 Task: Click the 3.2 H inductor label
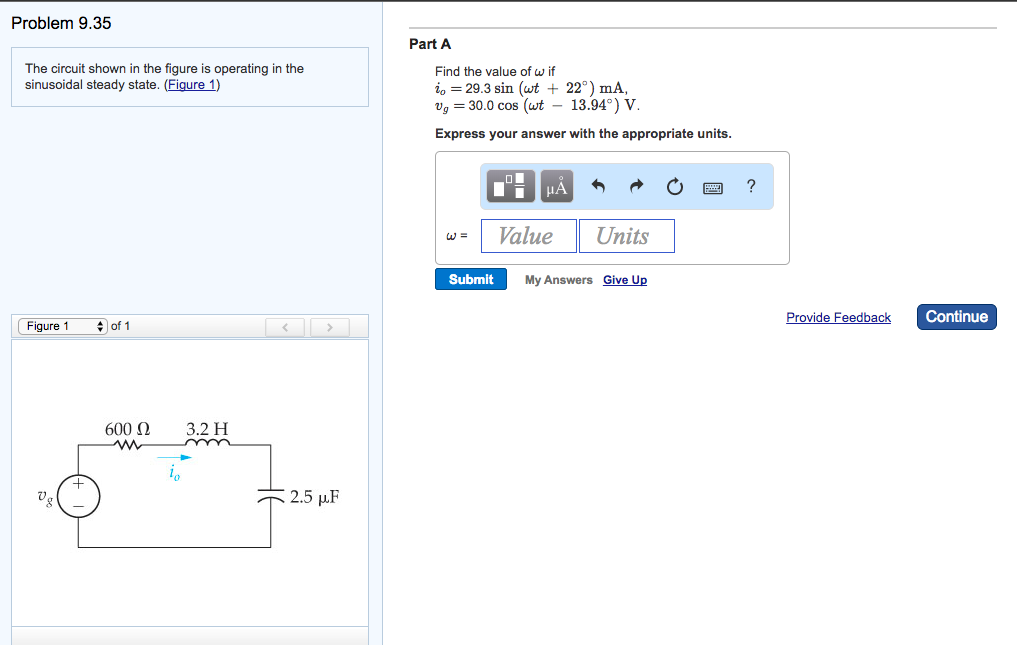point(207,429)
